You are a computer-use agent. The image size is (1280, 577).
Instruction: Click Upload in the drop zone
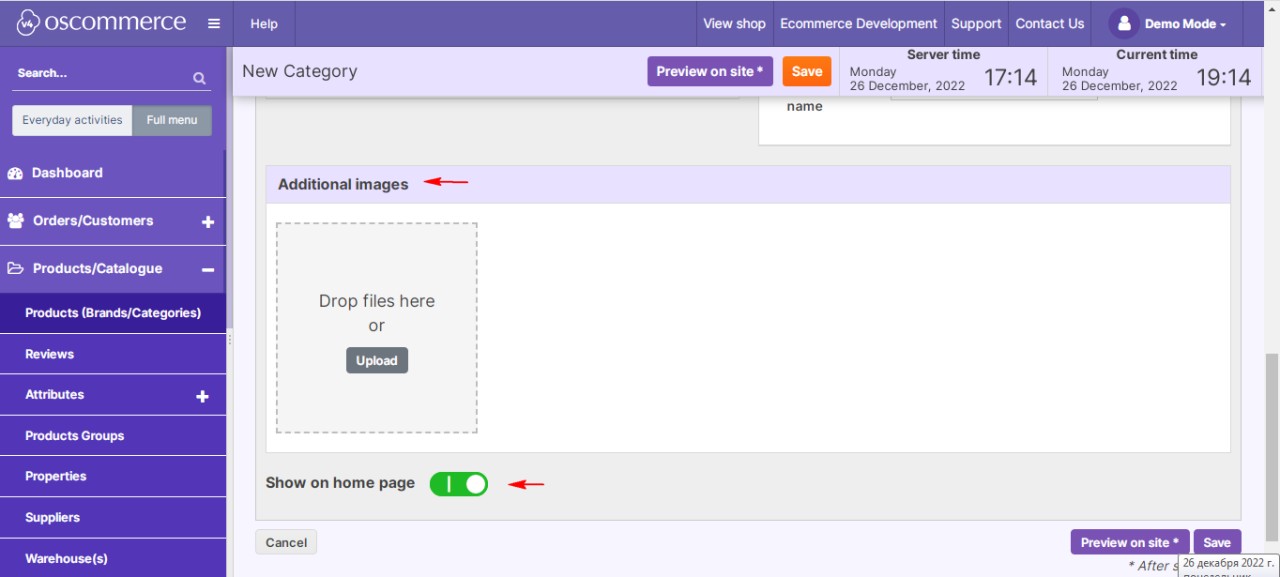click(x=377, y=361)
